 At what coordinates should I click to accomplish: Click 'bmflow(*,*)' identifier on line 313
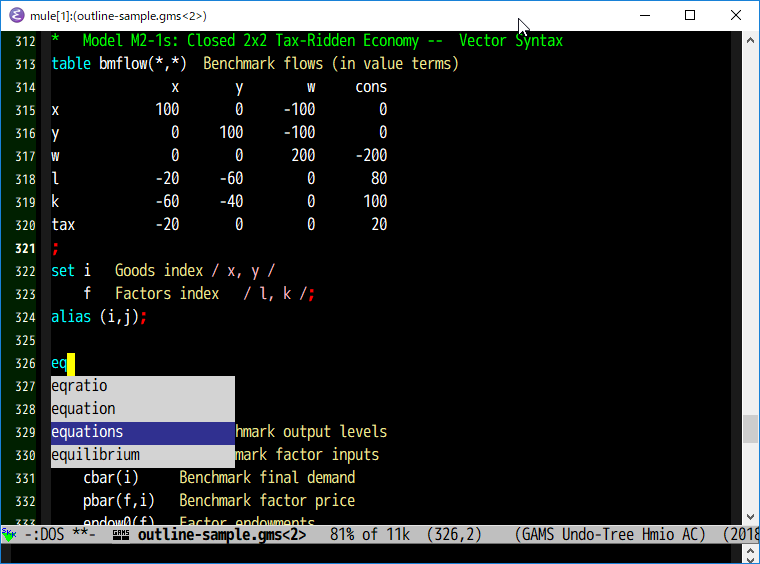142,63
